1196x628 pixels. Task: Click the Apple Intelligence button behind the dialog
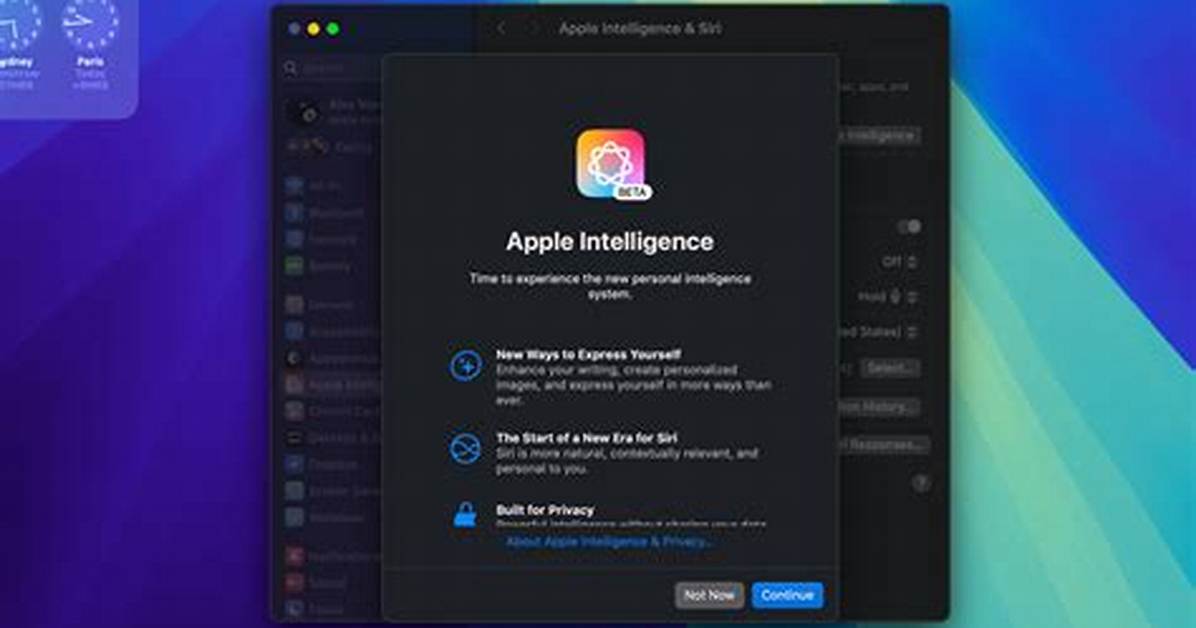(879, 136)
